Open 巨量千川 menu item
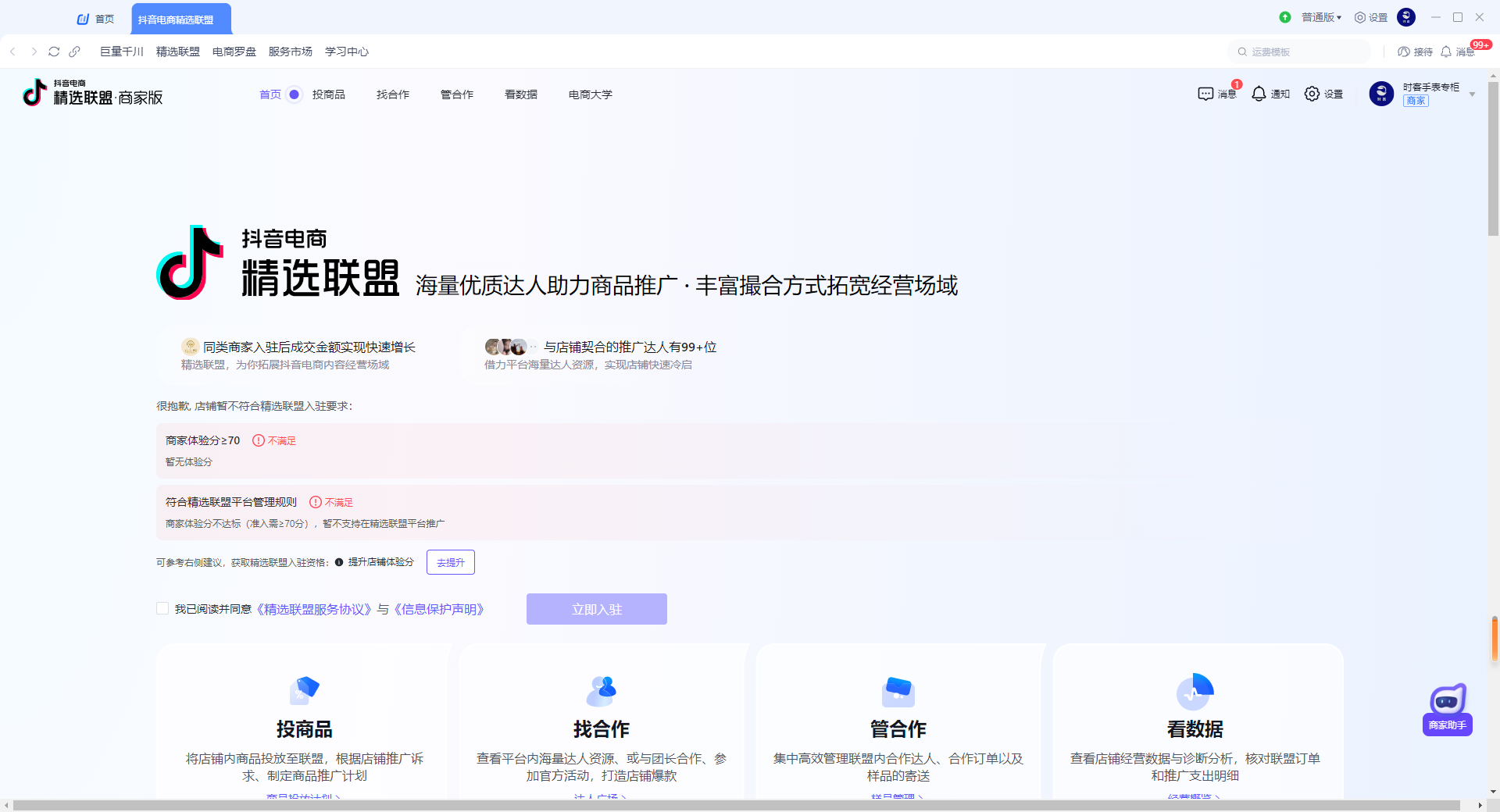Screen dimensions: 1500x812 pos(122,52)
